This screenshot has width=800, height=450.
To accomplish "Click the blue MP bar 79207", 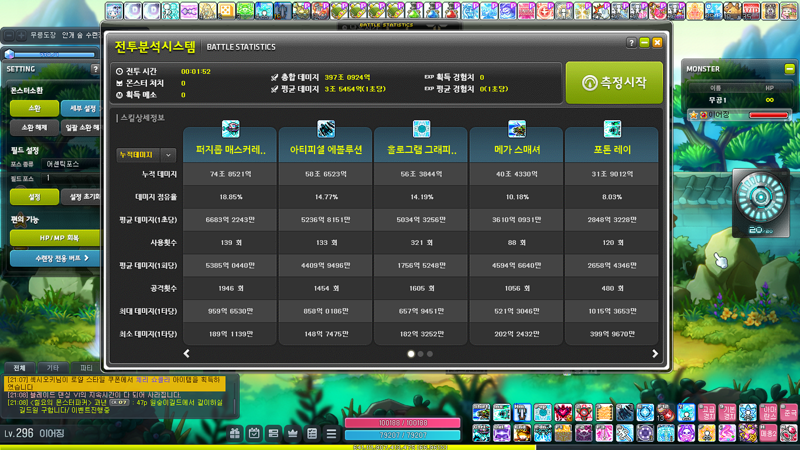I will [x=403, y=435].
